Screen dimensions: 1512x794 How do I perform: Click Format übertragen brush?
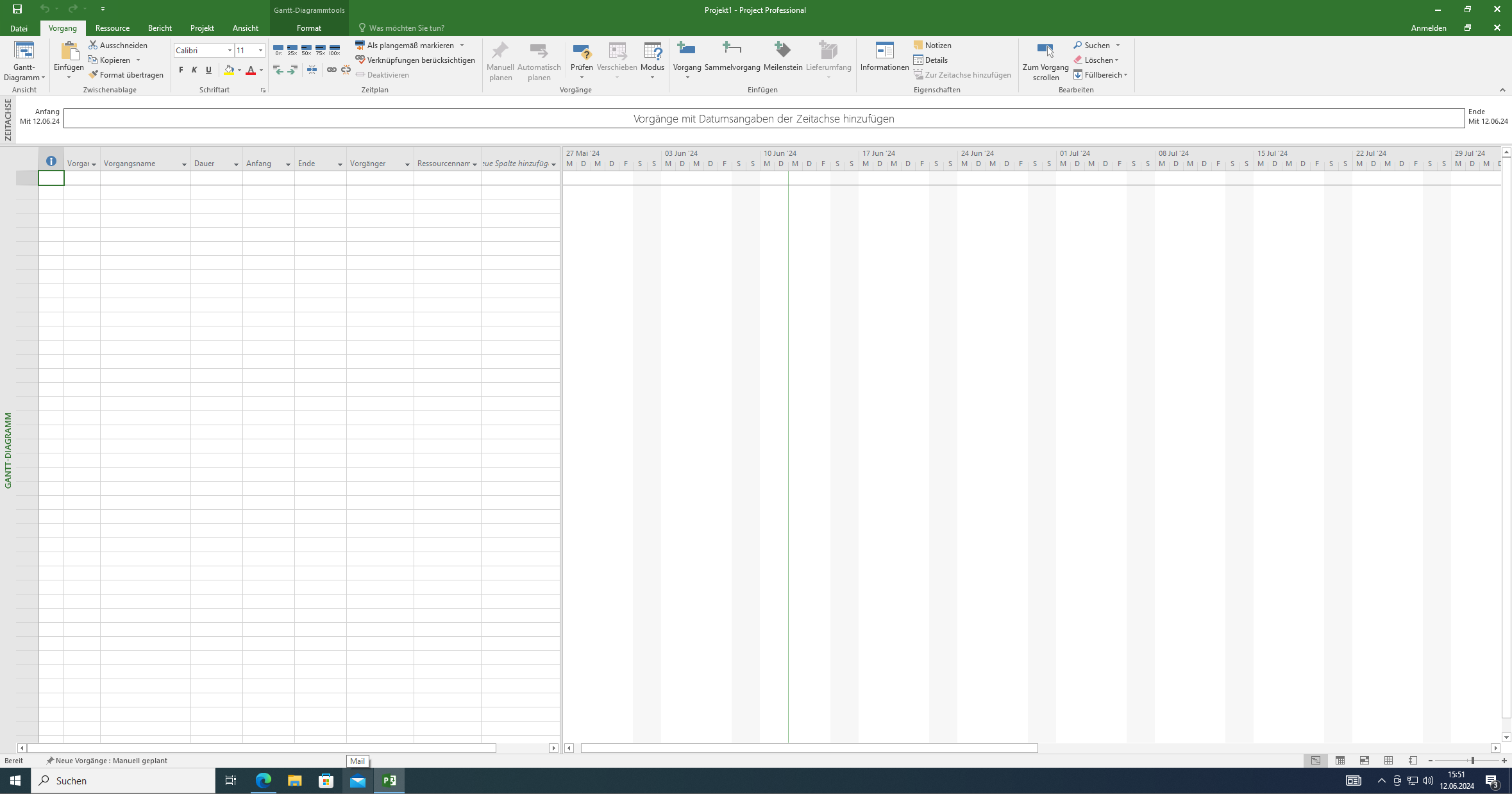126,75
